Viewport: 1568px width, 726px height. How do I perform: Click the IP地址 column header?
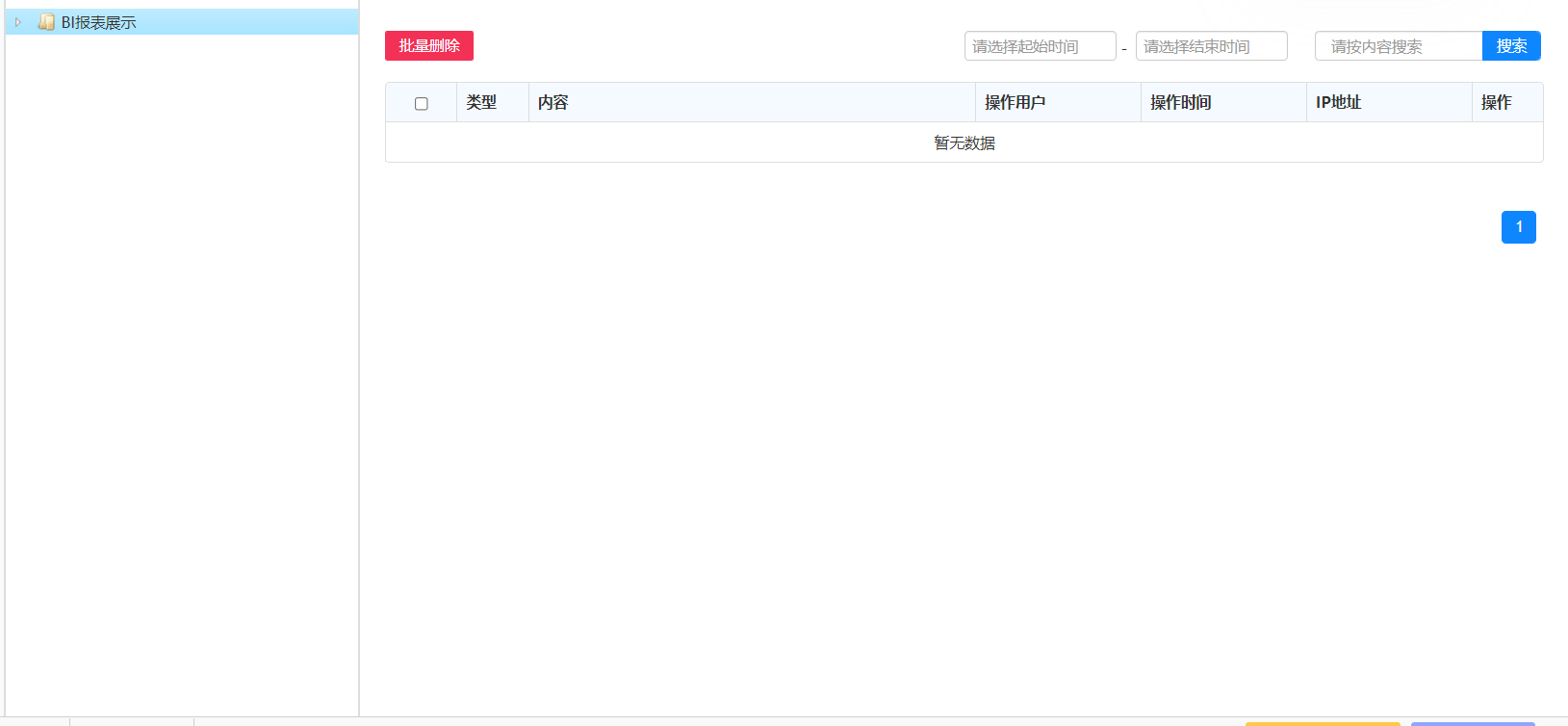click(x=1338, y=102)
